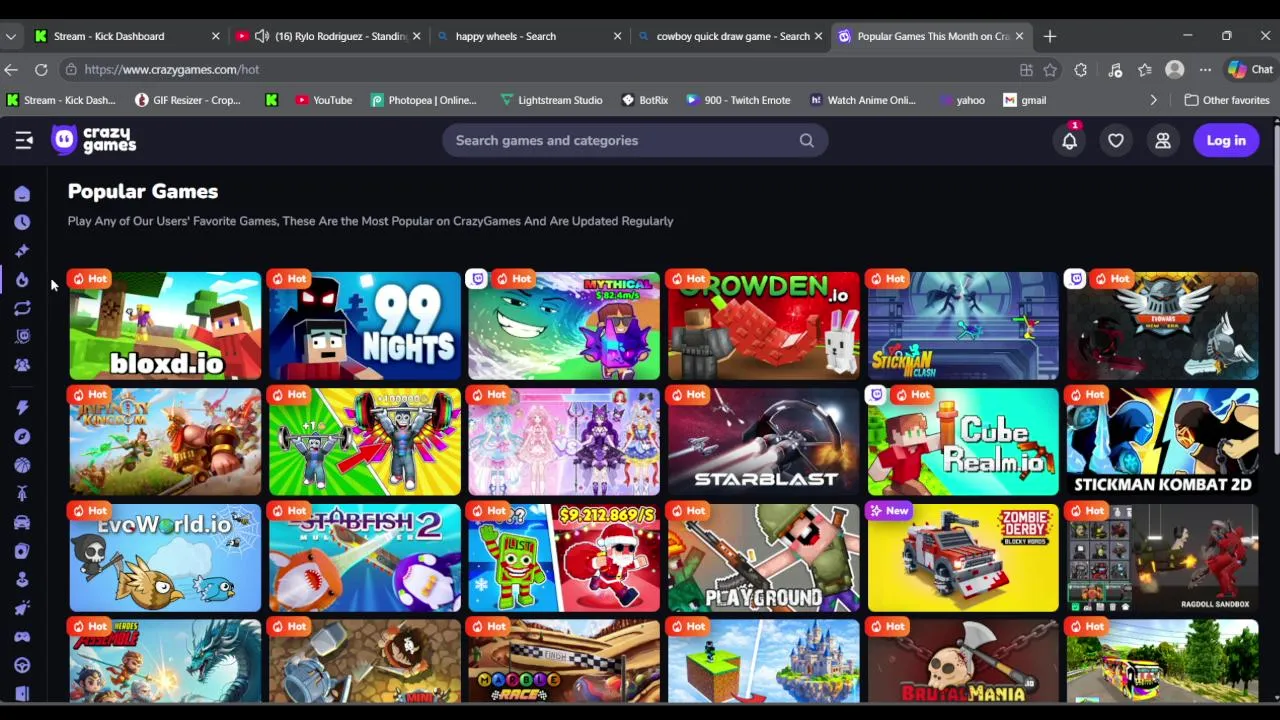Open the Zombie Derby game thumbnail
1280x720 pixels.
click(x=963, y=558)
